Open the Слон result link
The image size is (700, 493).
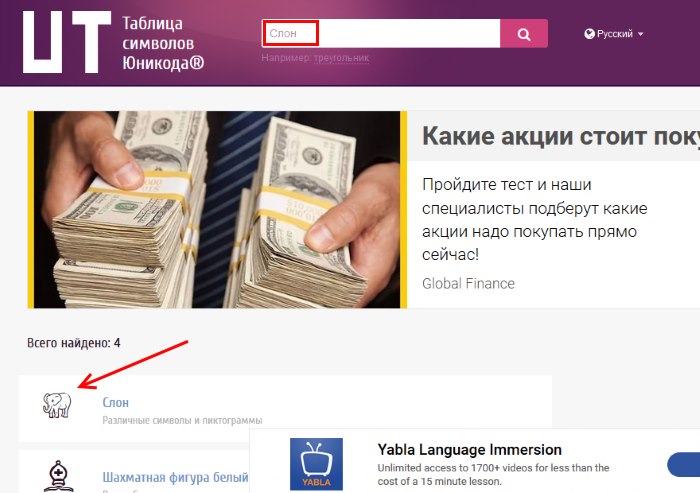[116, 402]
